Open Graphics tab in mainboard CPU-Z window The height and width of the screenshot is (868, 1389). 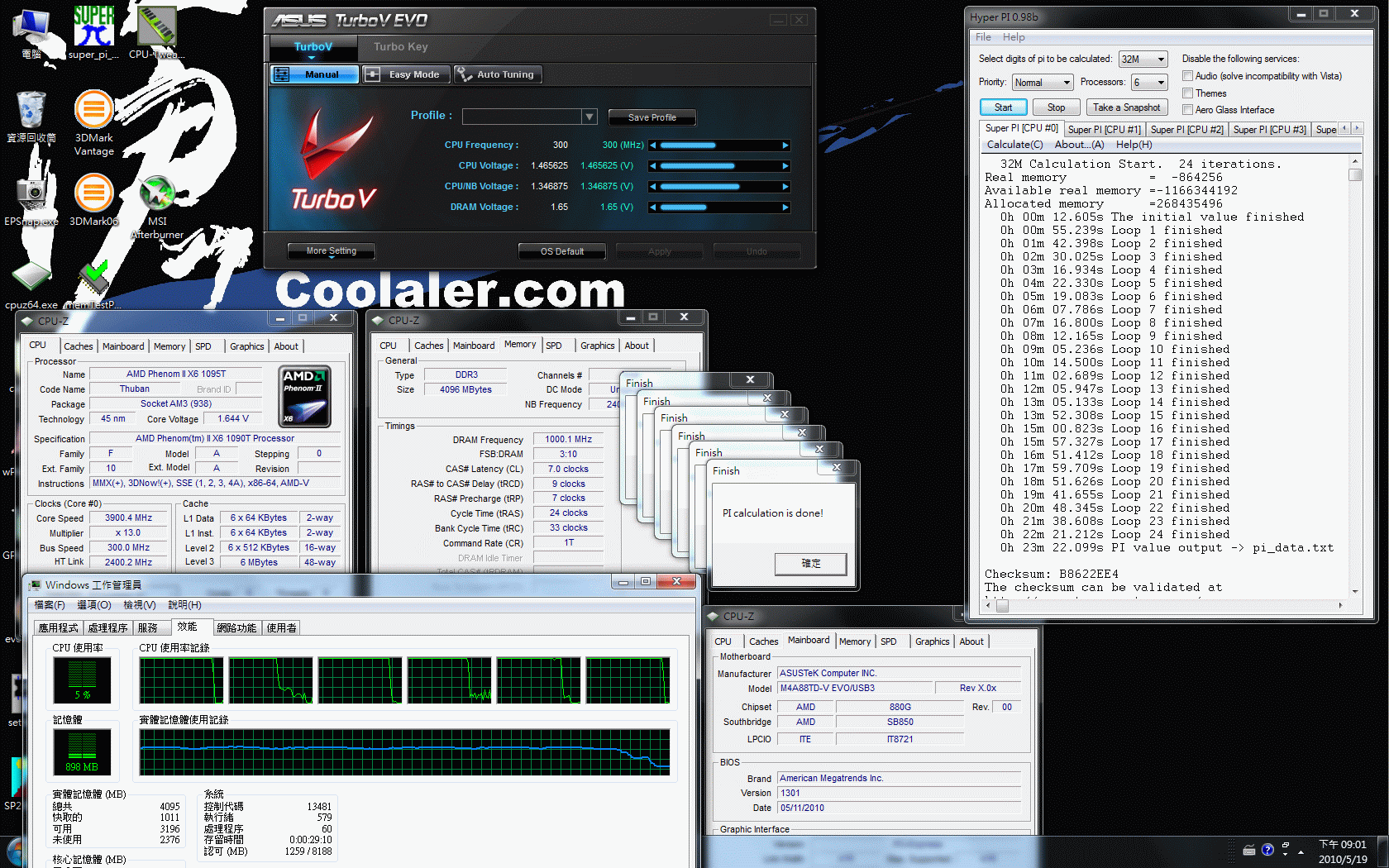pyautogui.click(x=932, y=641)
